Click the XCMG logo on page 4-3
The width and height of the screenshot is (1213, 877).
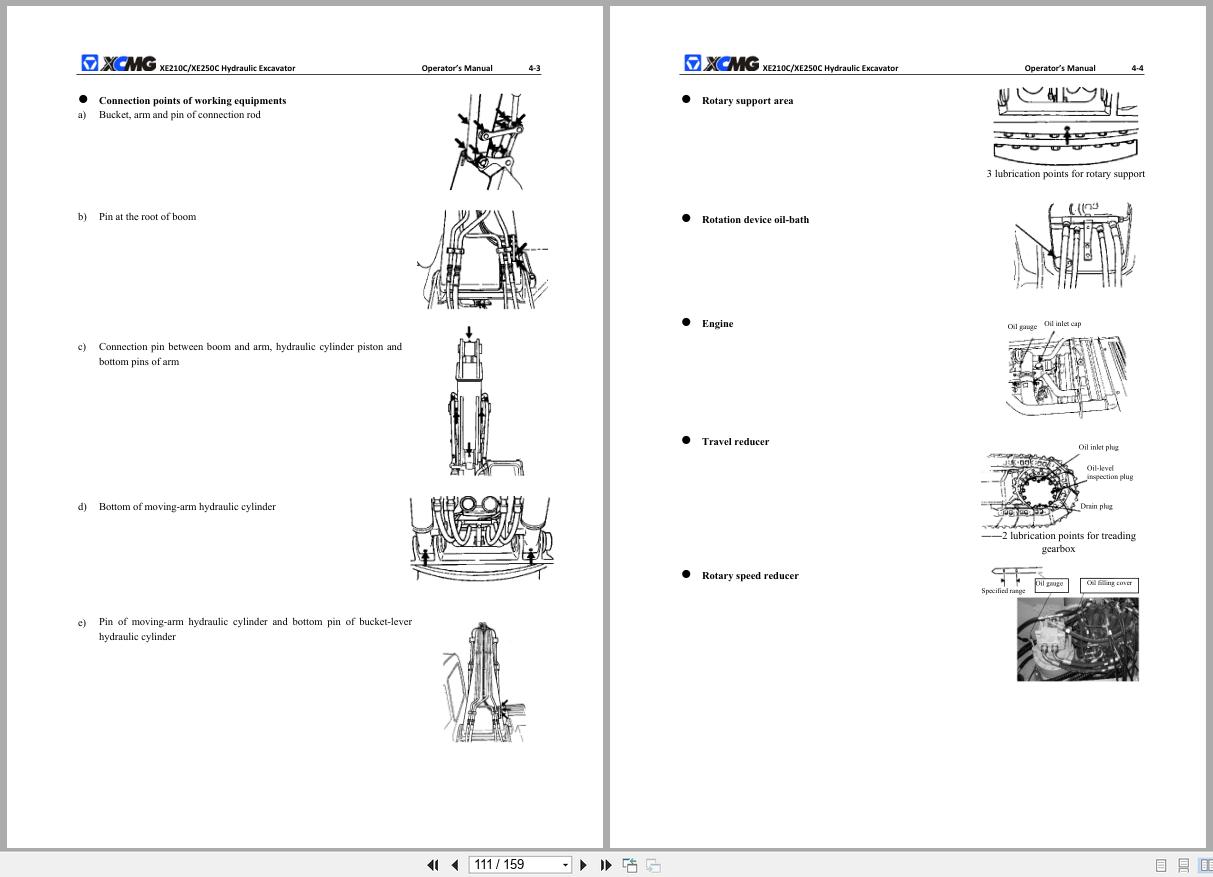tap(118, 64)
